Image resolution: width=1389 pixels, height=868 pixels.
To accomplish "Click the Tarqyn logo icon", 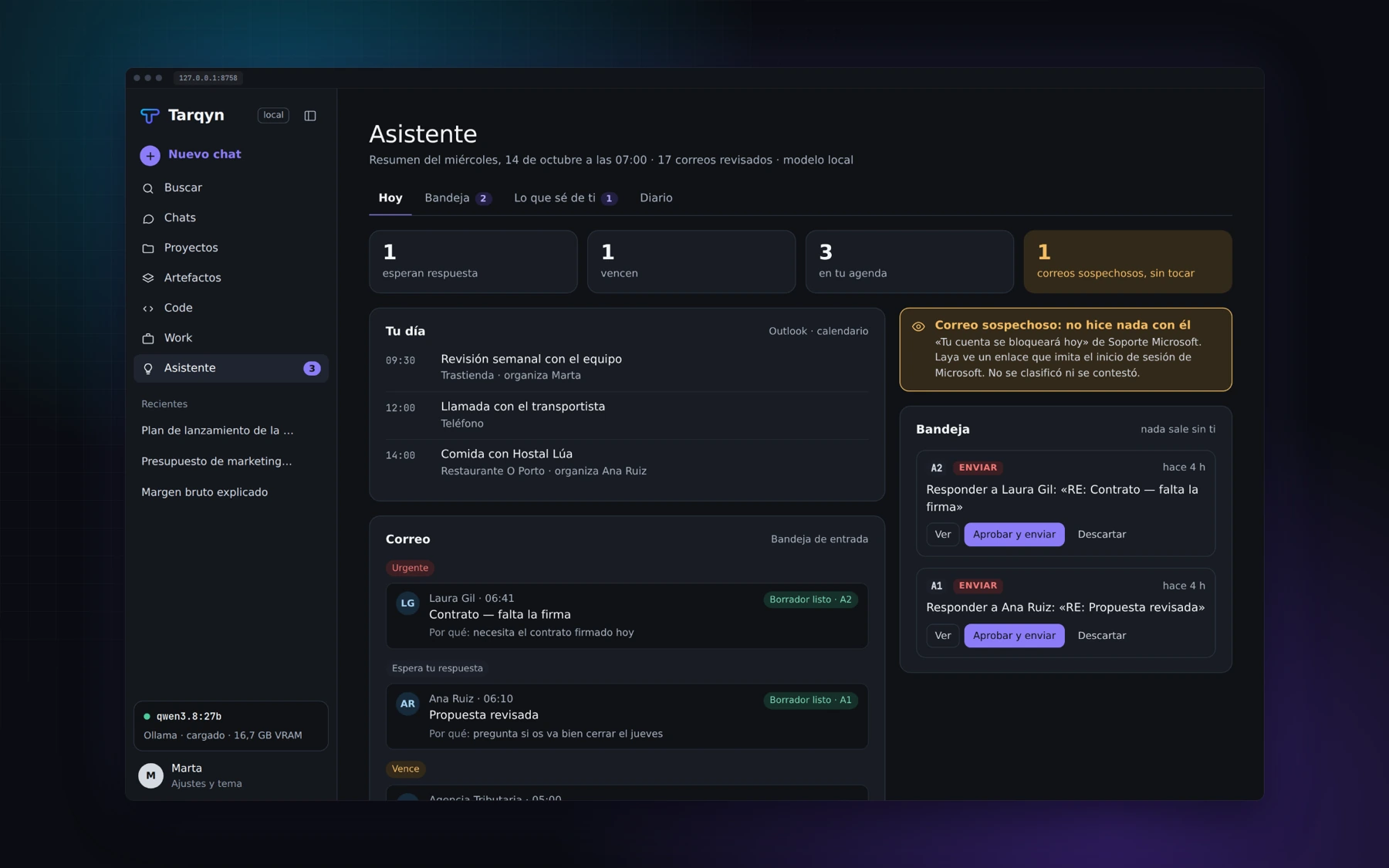I will point(150,116).
